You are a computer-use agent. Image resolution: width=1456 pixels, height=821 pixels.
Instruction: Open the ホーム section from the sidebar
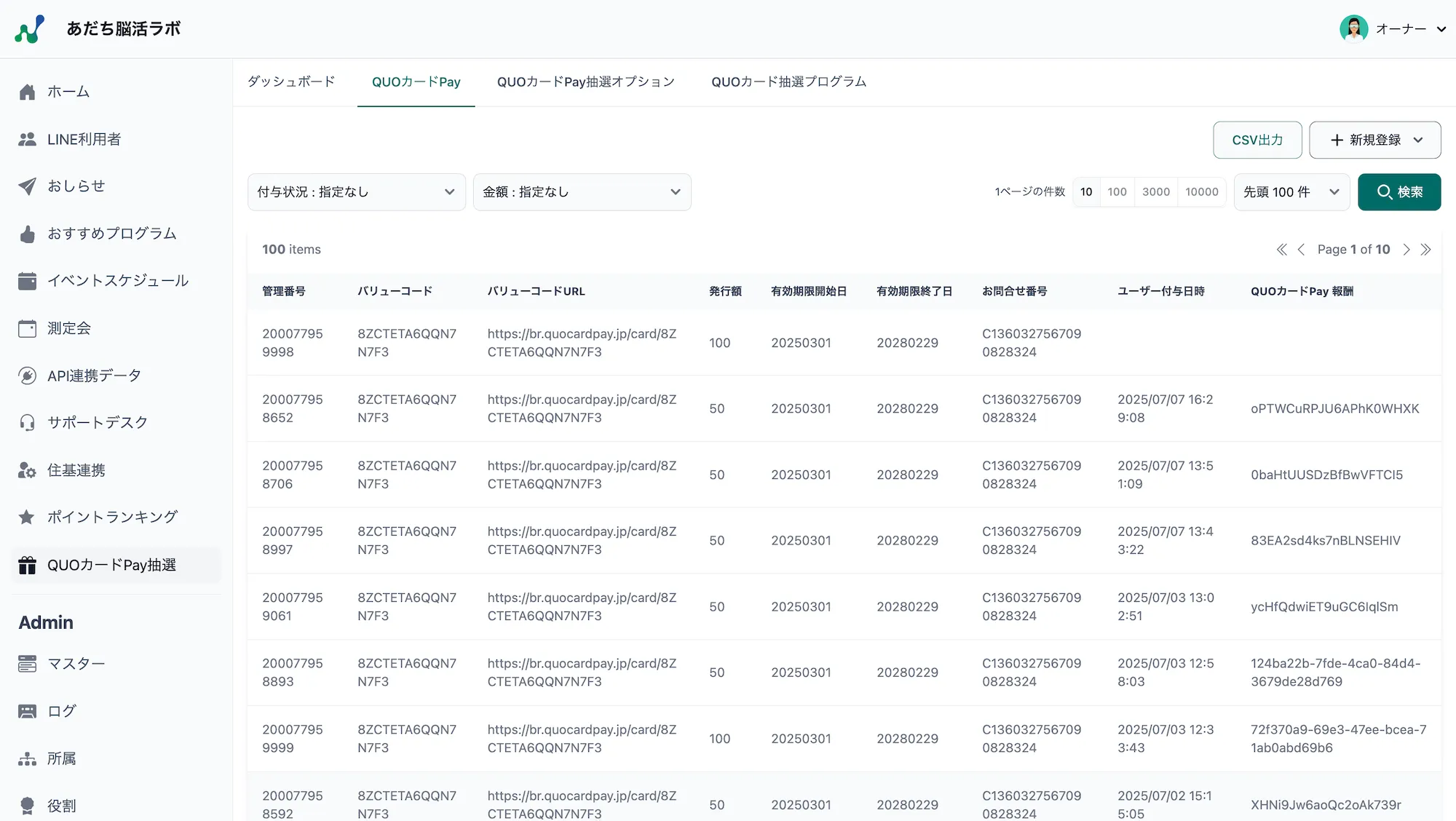click(x=69, y=92)
